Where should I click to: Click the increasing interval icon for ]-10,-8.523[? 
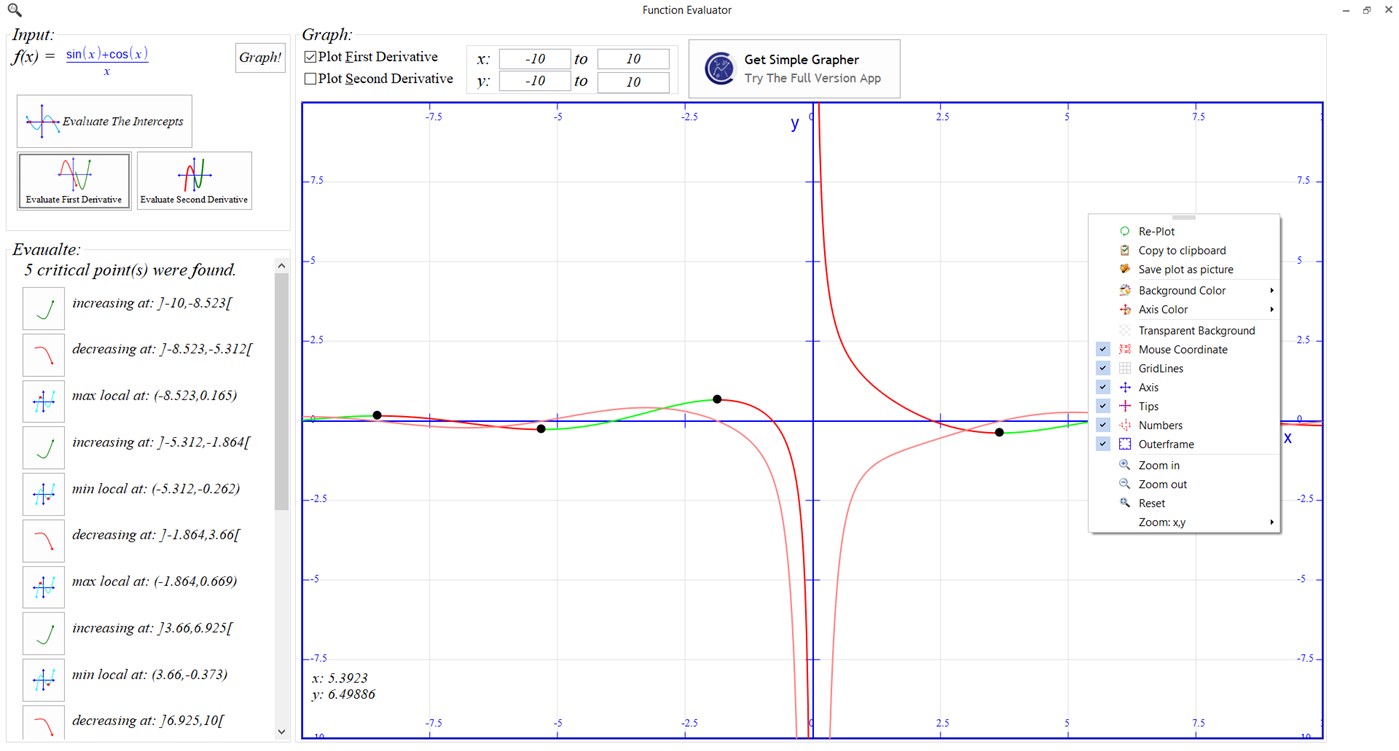coord(43,308)
